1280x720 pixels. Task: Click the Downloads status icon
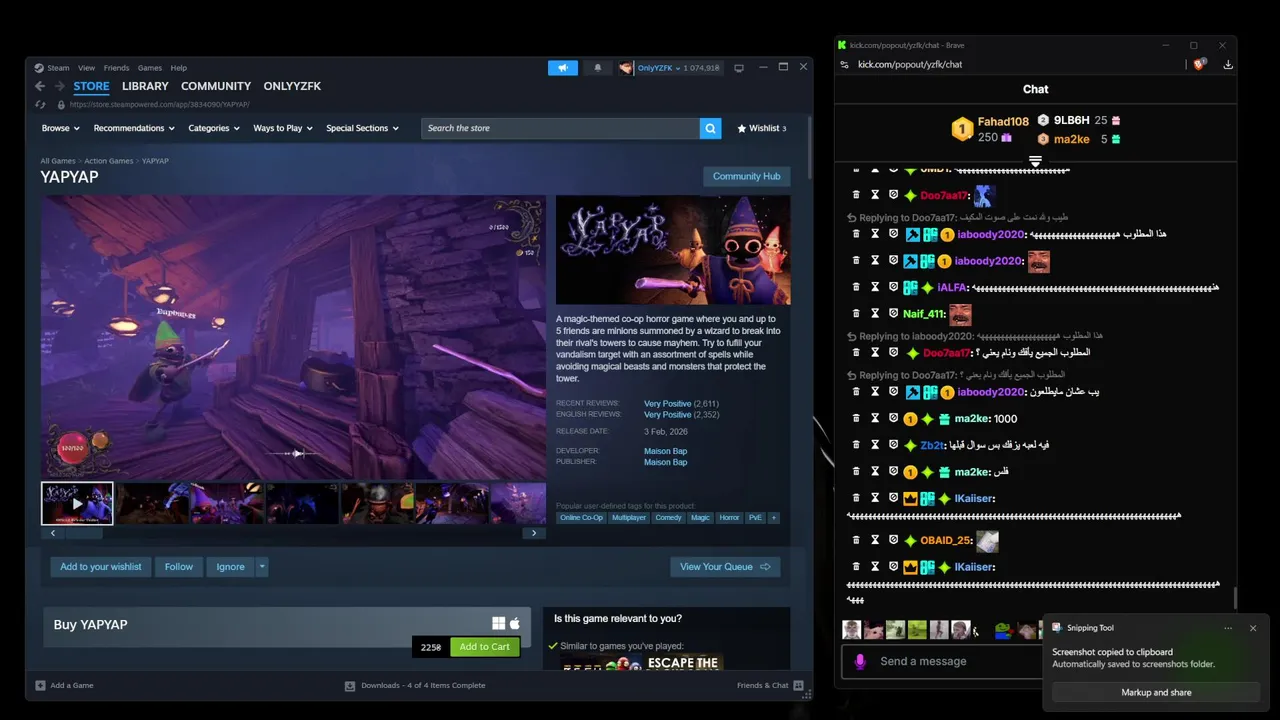coord(350,685)
